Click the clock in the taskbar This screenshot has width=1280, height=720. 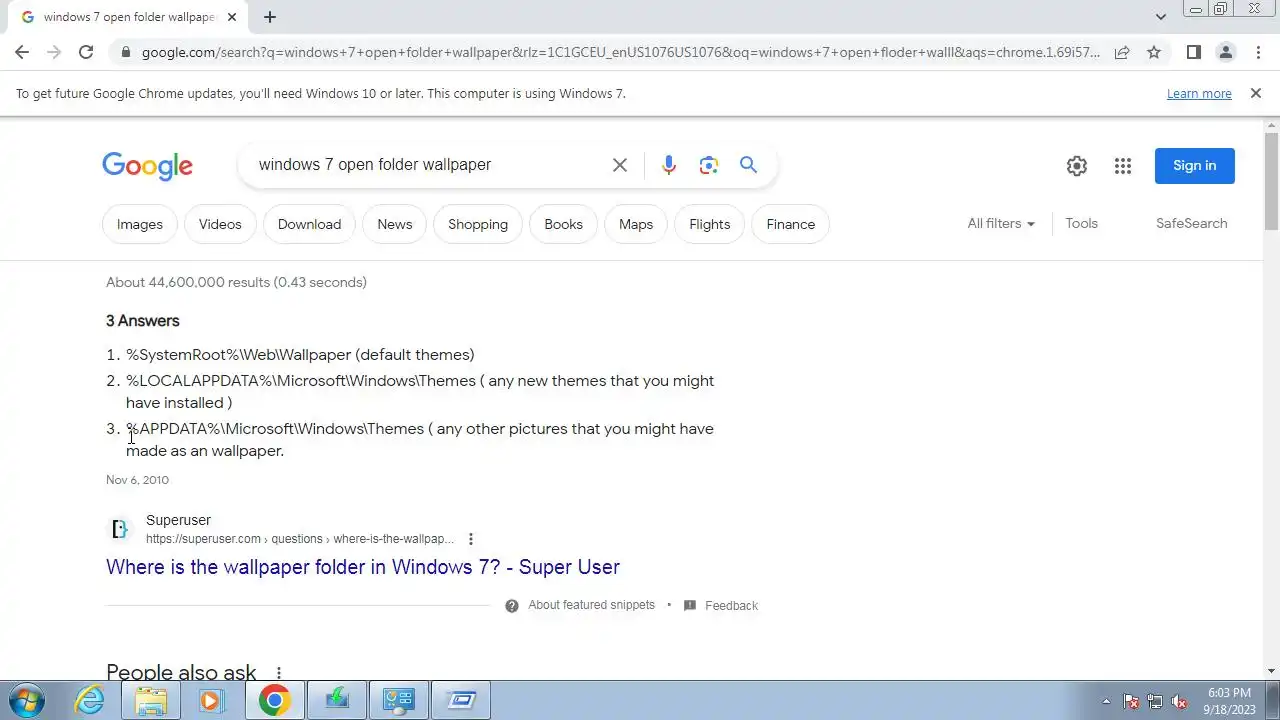click(x=1229, y=701)
